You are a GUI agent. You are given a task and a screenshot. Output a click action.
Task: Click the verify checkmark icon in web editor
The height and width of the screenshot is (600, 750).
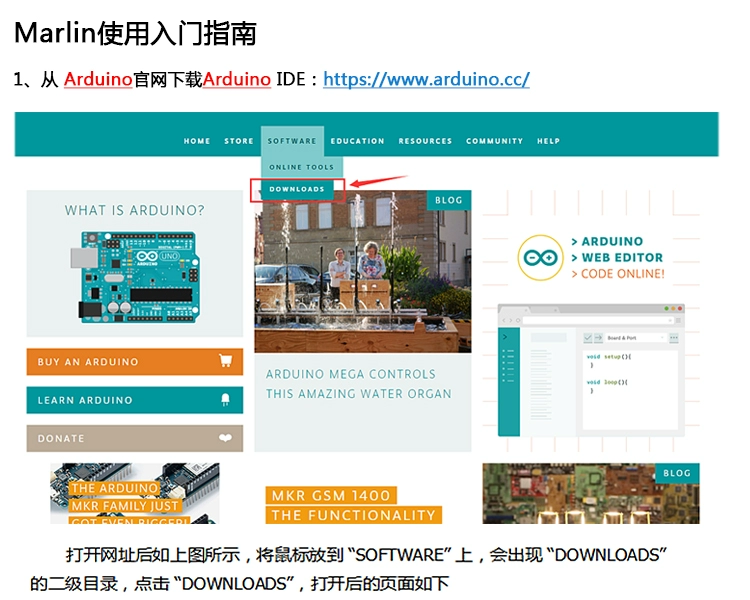click(x=588, y=338)
